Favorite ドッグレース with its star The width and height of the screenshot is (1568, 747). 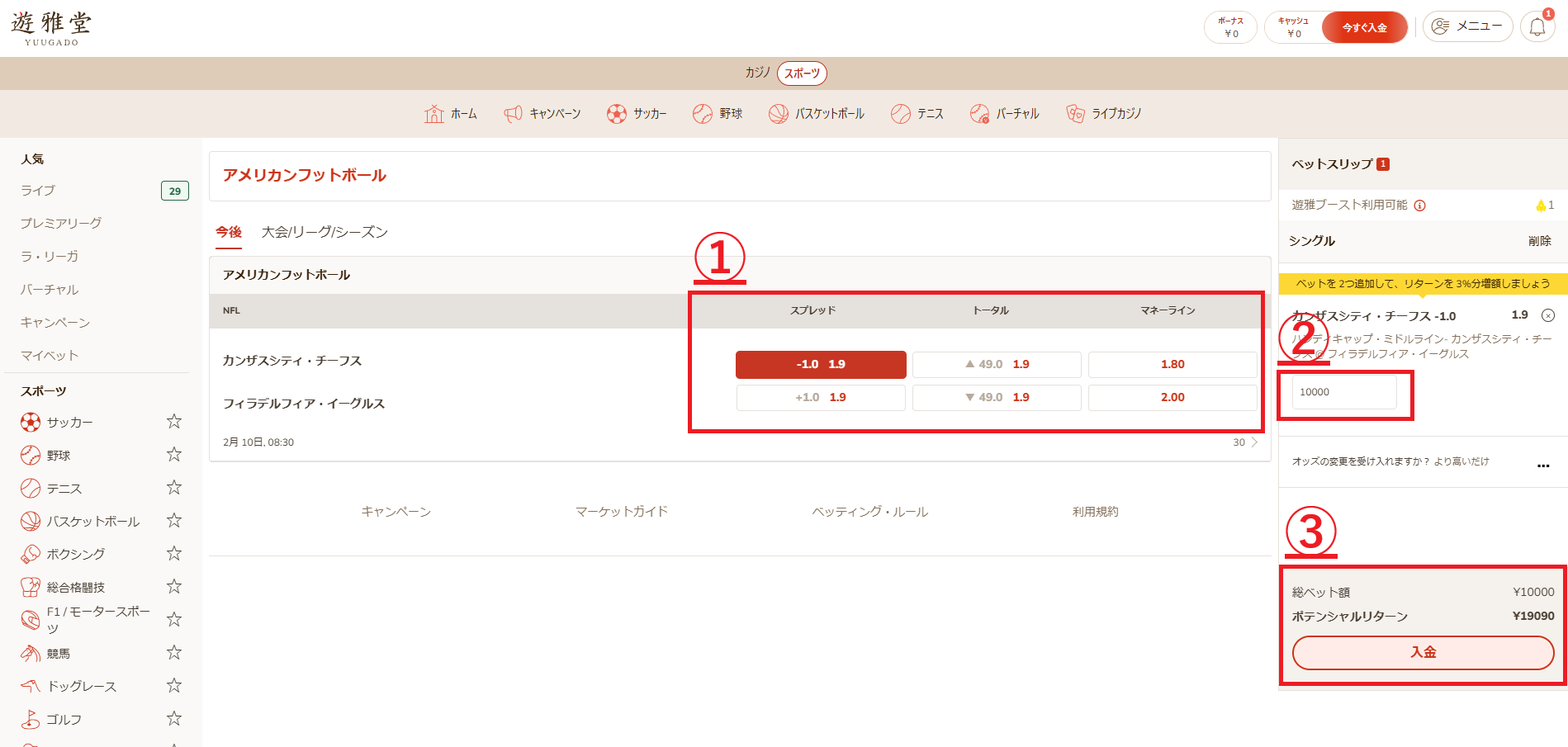174,686
